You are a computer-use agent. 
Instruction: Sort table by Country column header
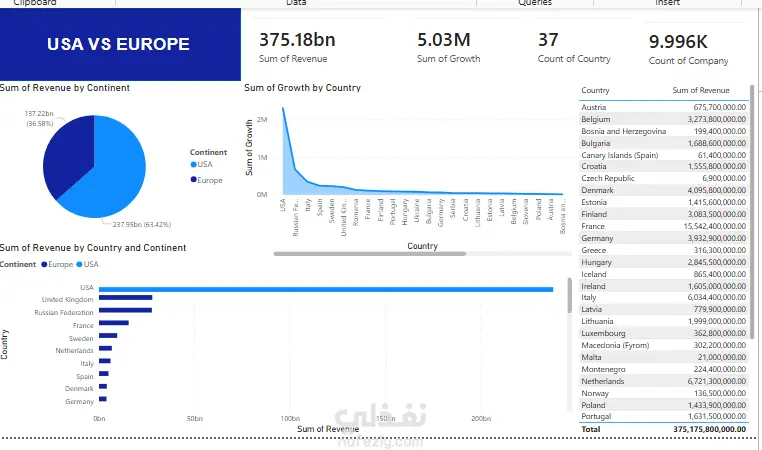(595, 90)
